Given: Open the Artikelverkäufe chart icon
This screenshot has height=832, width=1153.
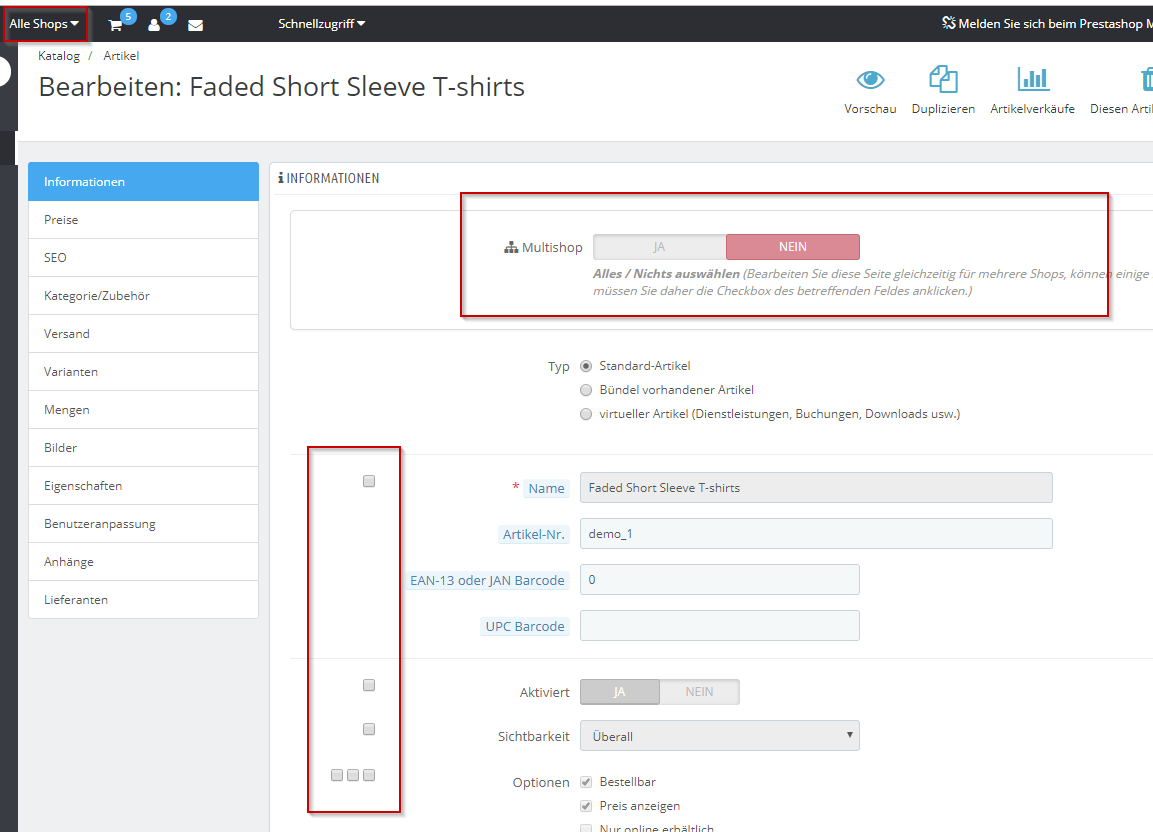Looking at the screenshot, I should pyautogui.click(x=1032, y=78).
